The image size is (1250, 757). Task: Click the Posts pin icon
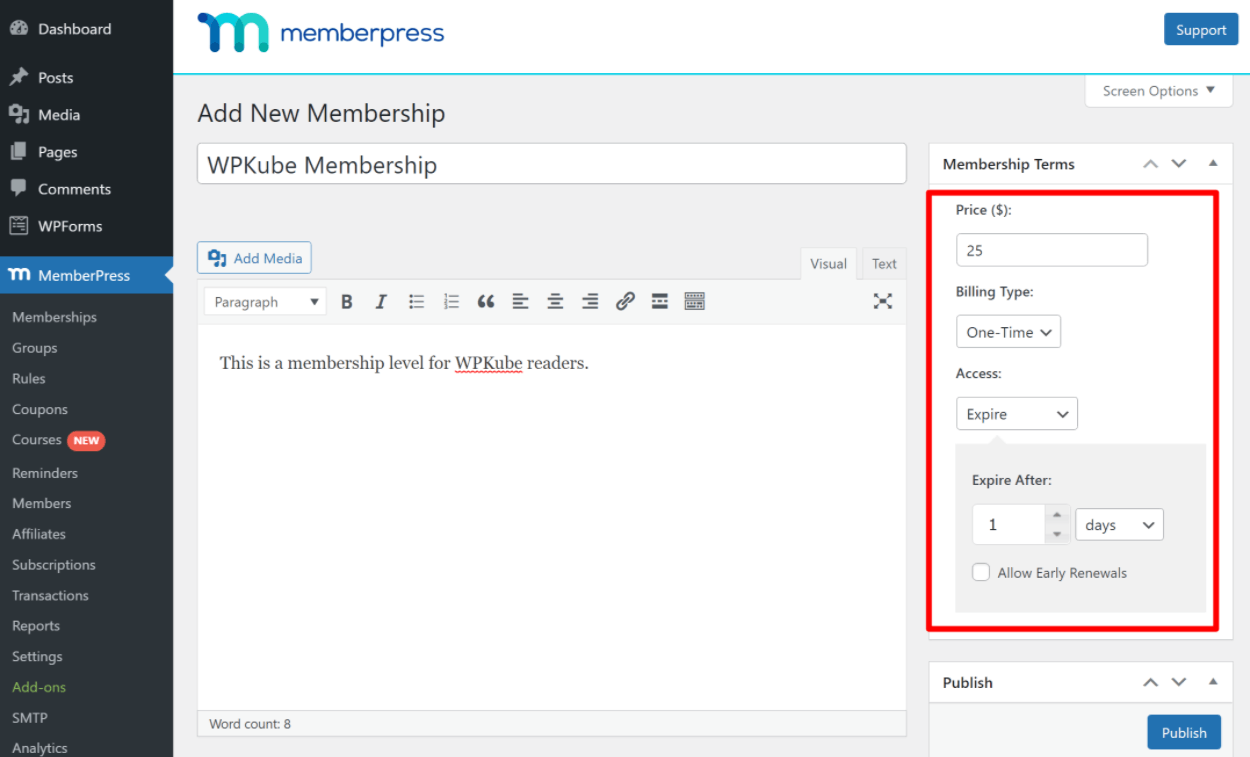pos(19,77)
